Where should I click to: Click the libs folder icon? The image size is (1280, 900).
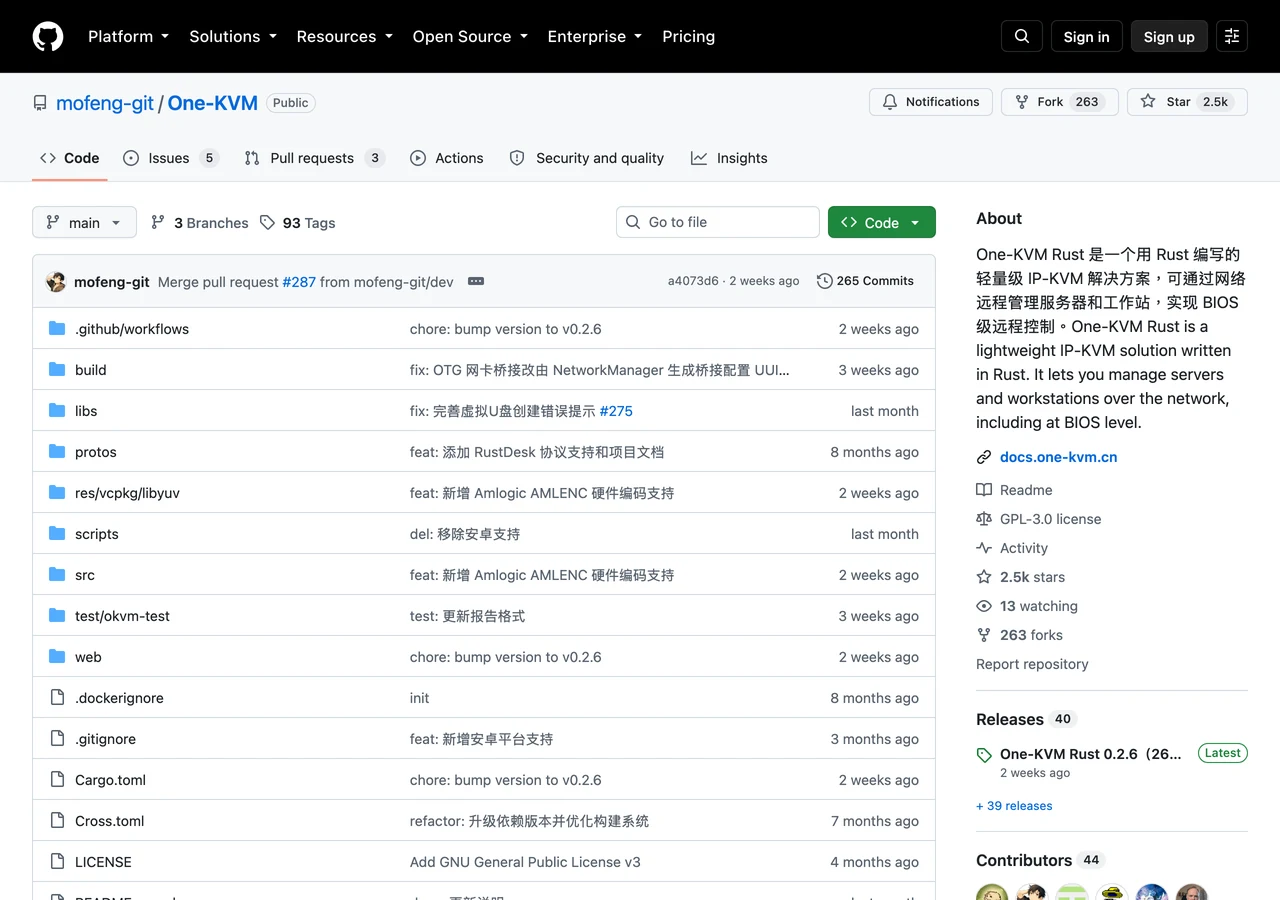pyautogui.click(x=57, y=410)
